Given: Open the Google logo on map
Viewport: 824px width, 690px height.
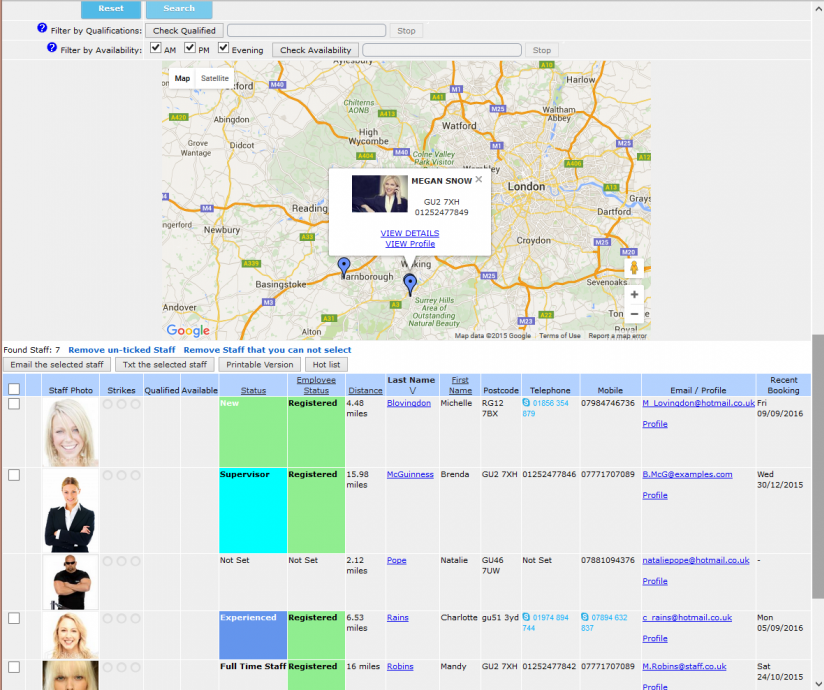Looking at the screenshot, I should click(x=188, y=331).
